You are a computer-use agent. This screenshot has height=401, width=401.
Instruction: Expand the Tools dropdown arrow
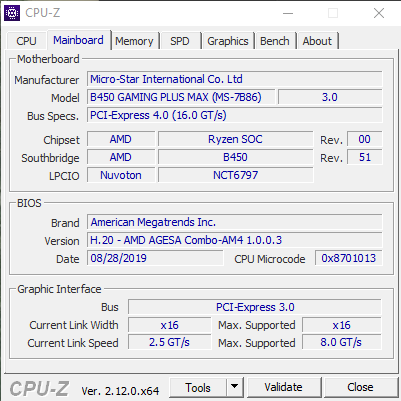point(235,388)
